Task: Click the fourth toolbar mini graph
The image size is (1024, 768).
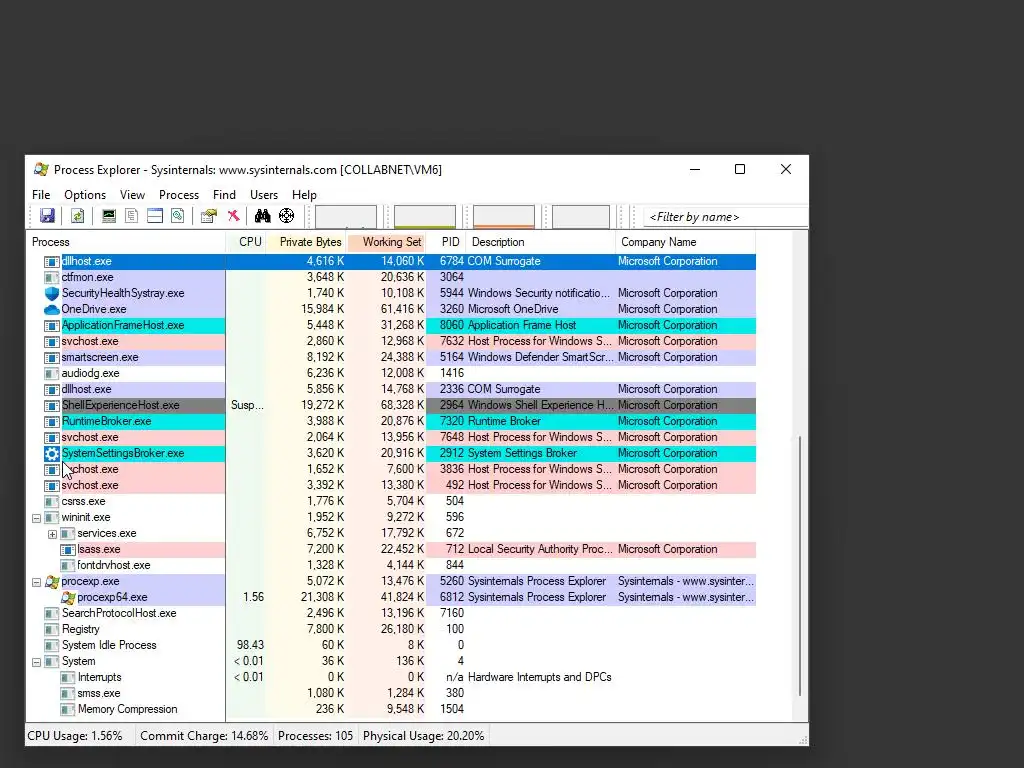Action: pyautogui.click(x=581, y=217)
